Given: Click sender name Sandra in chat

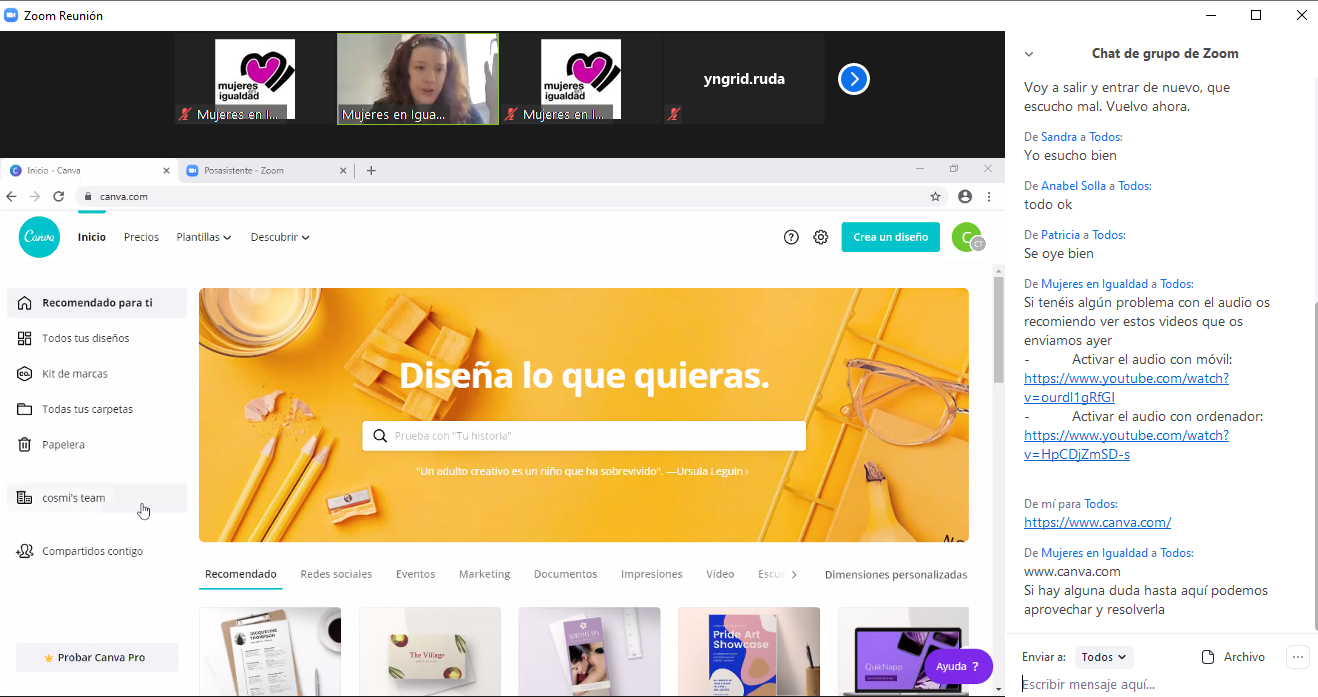Looking at the screenshot, I should (x=1059, y=136).
